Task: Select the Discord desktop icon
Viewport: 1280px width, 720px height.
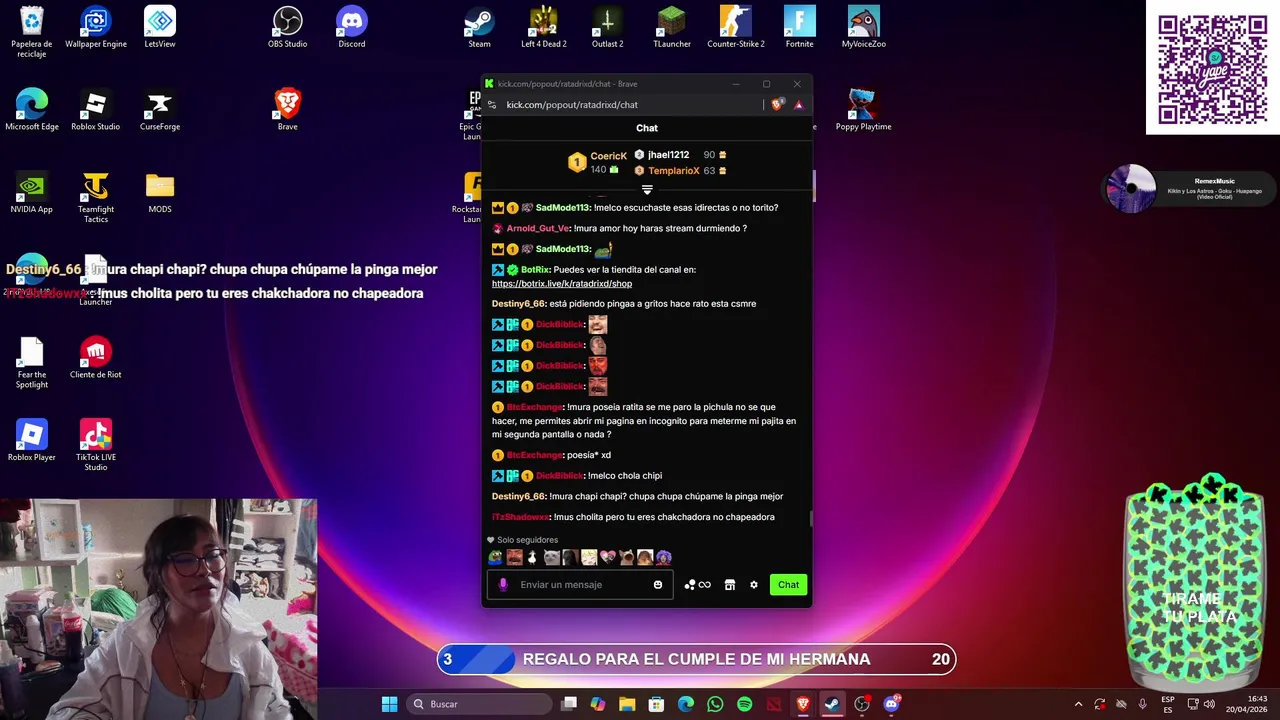Action: 352,28
